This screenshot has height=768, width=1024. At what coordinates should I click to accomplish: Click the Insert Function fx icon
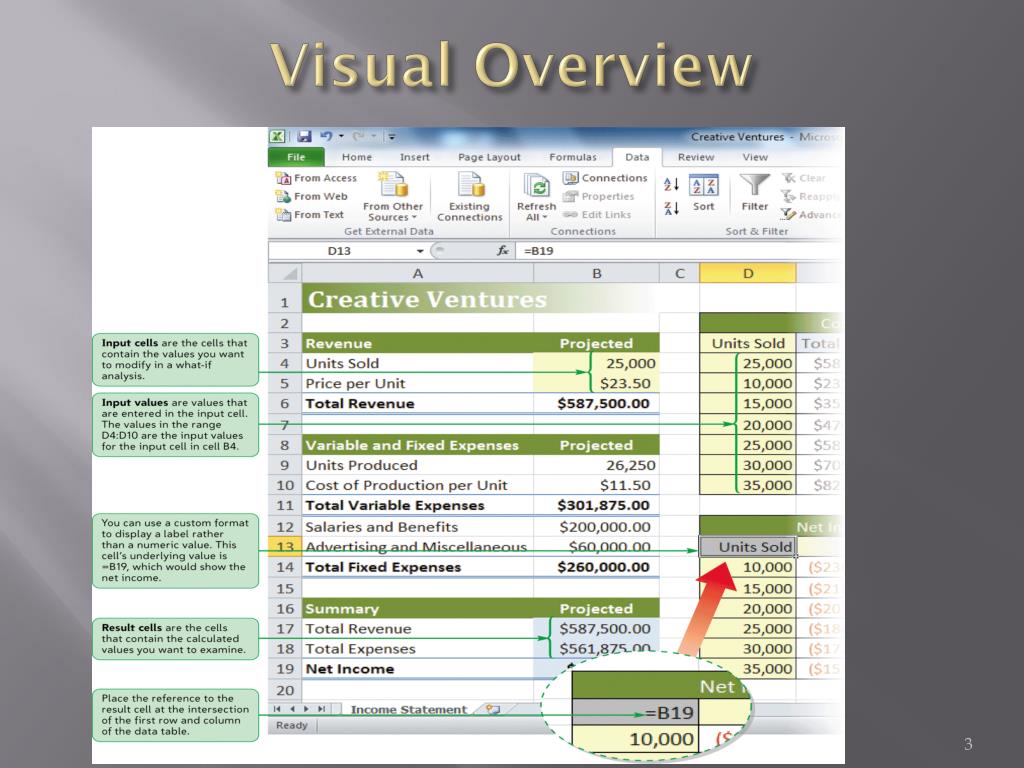coord(502,250)
